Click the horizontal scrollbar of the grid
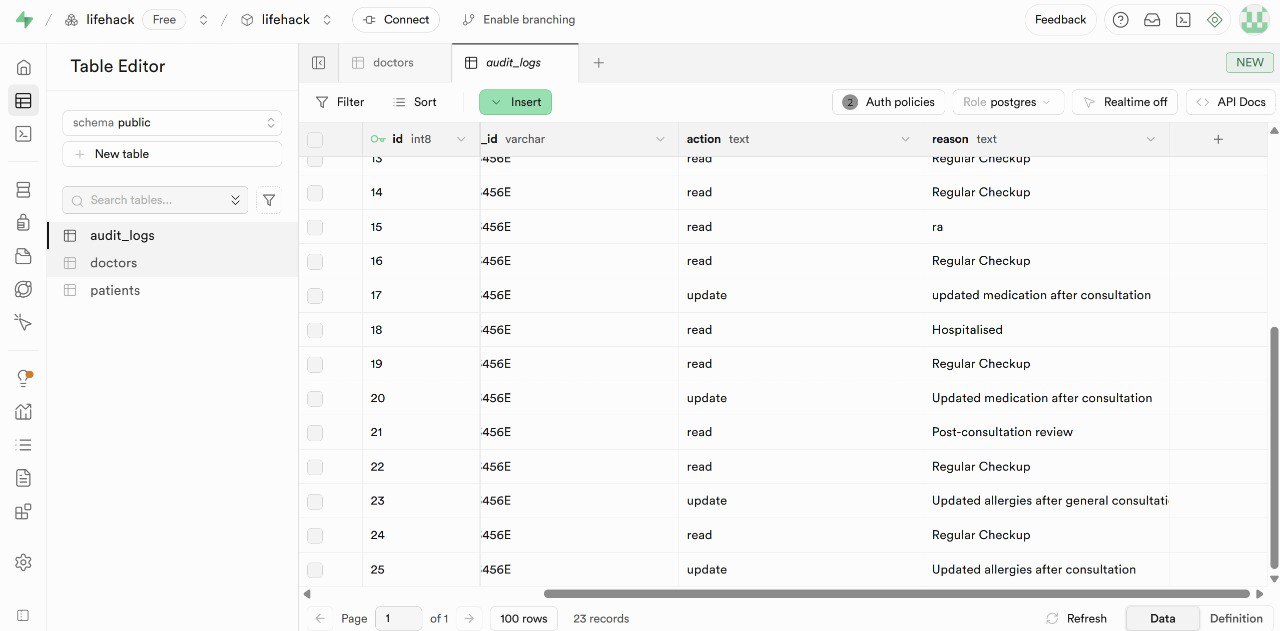Viewport: 1280px width, 631px height. (x=896, y=593)
